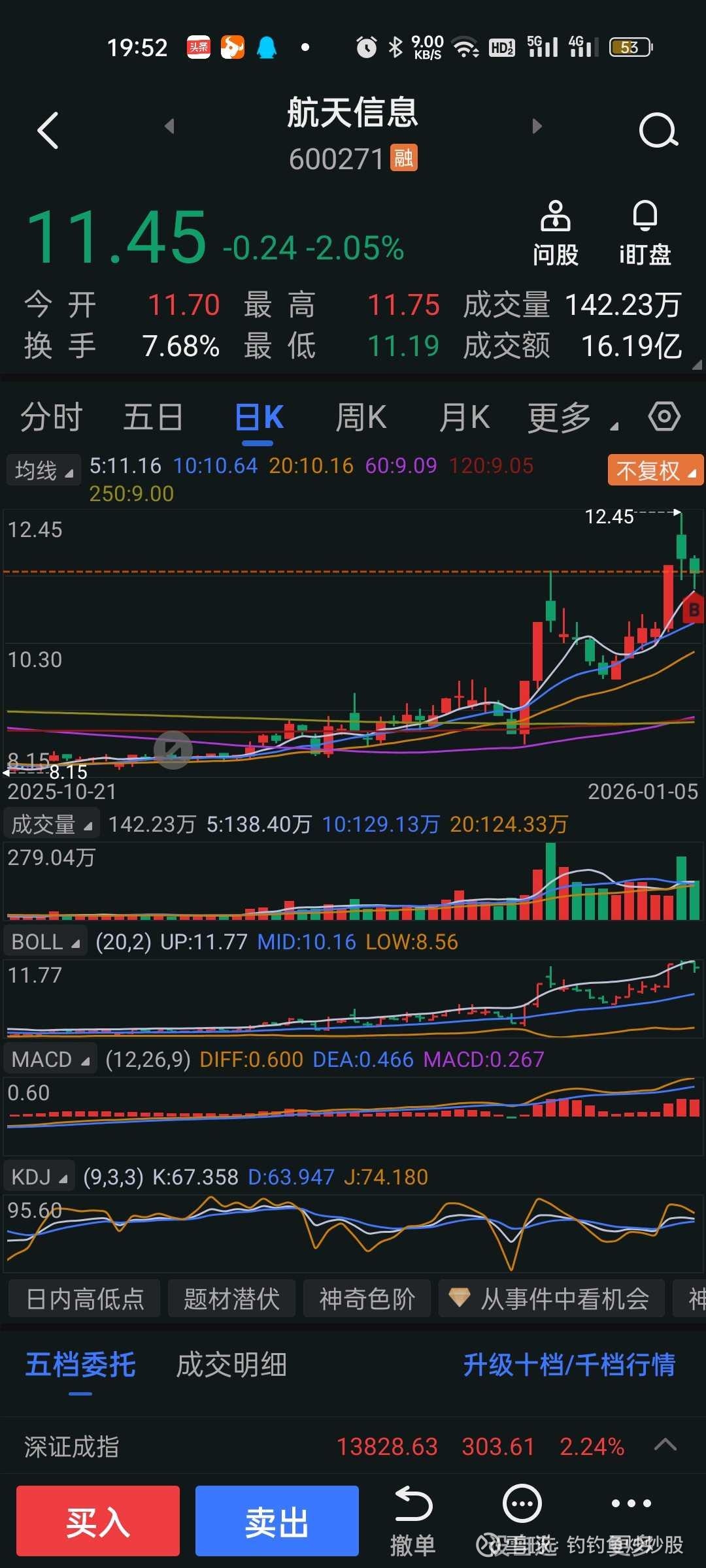Image resolution: width=706 pixels, height=1568 pixels.
Task: Tap the chart end date 2026-01-05
Action: [643, 792]
